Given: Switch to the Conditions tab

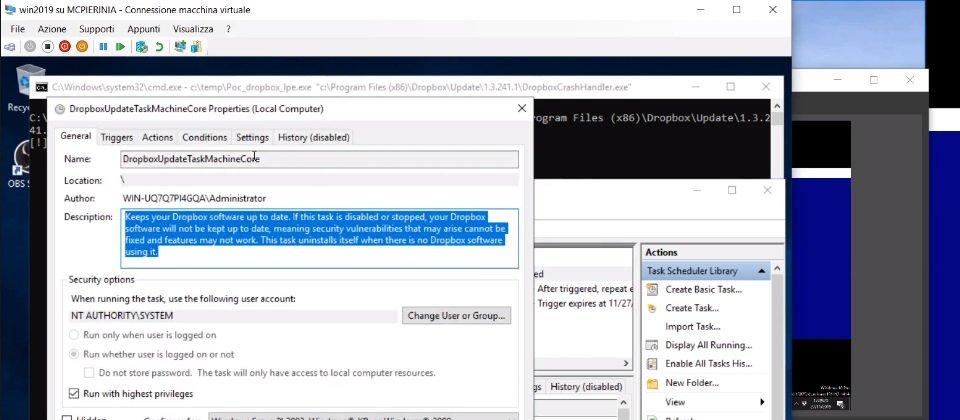Looking at the screenshot, I should [204, 138].
